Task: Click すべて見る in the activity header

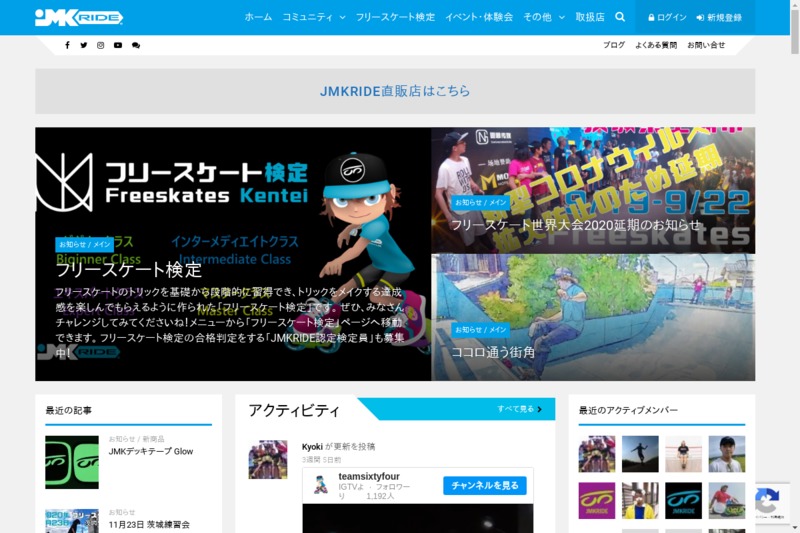Action: coord(519,409)
